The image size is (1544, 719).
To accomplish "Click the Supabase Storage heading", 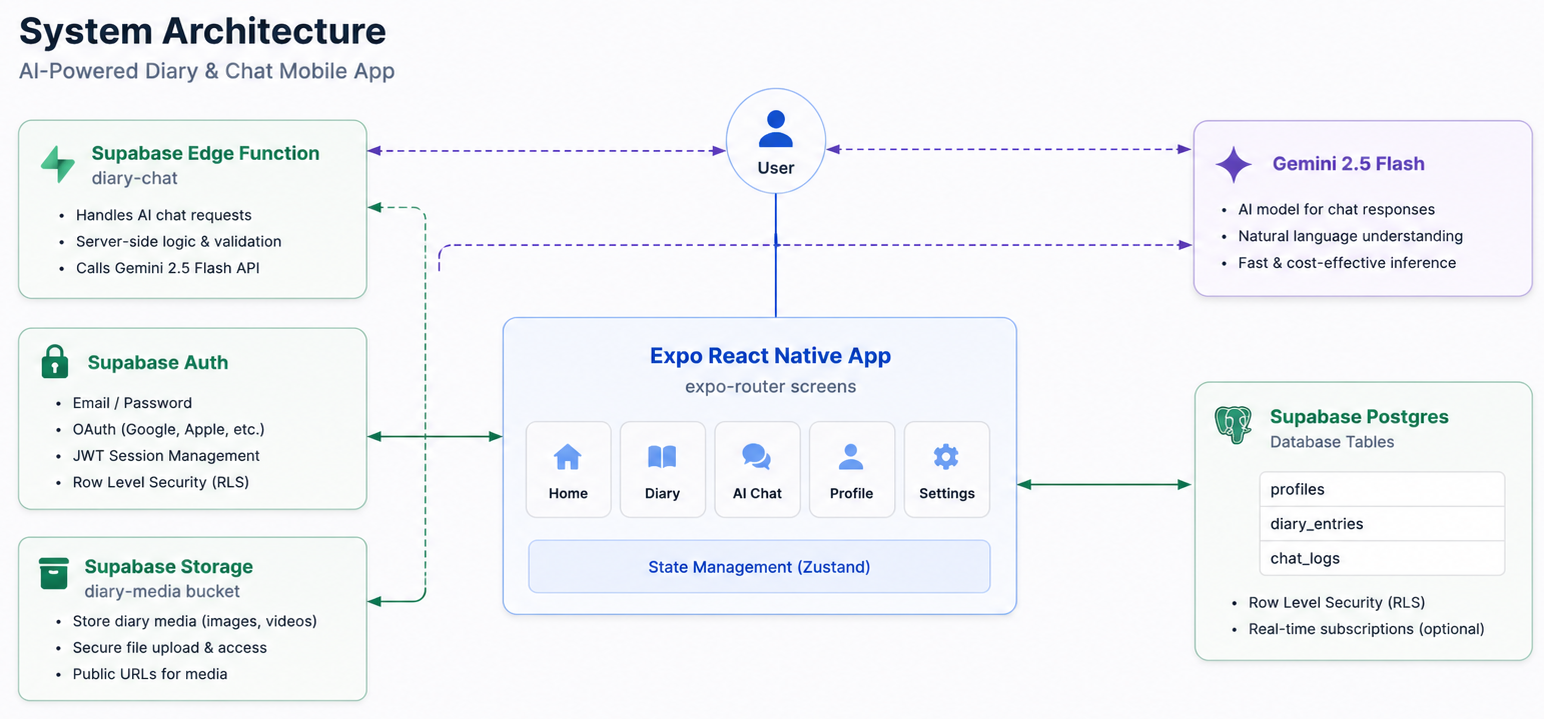I will (168, 566).
